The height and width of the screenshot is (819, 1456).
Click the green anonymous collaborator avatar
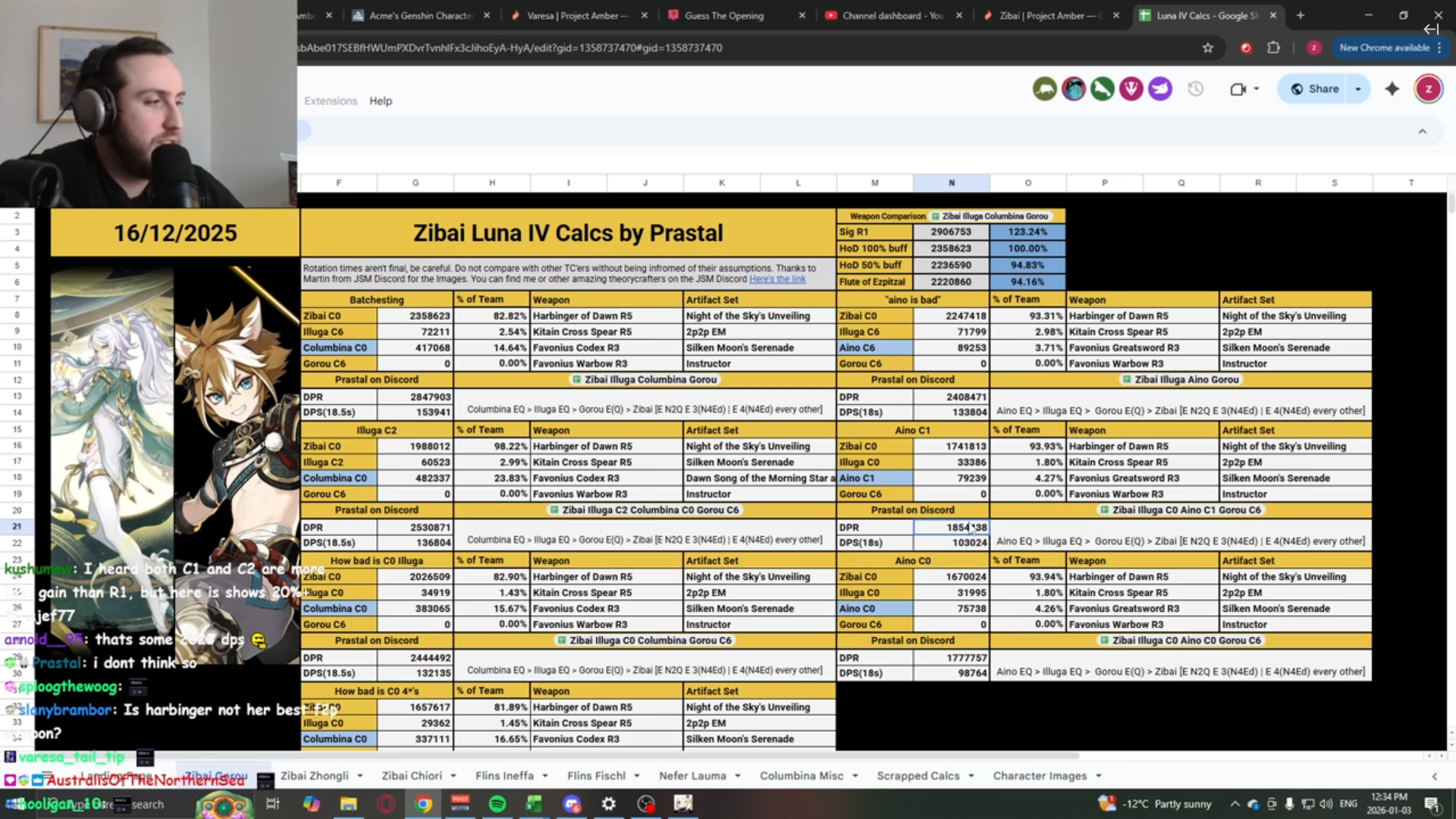point(1103,89)
